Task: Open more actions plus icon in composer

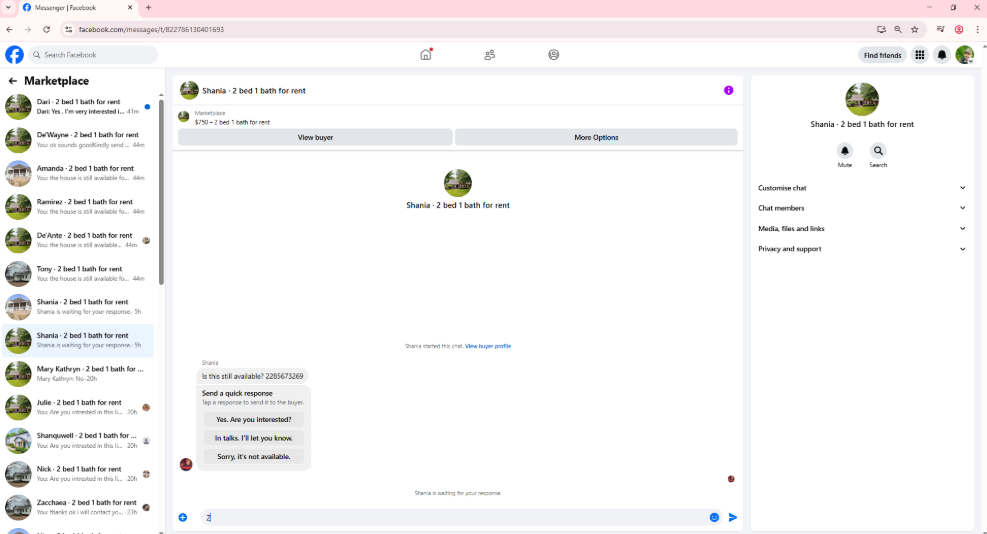Action: pos(183,518)
